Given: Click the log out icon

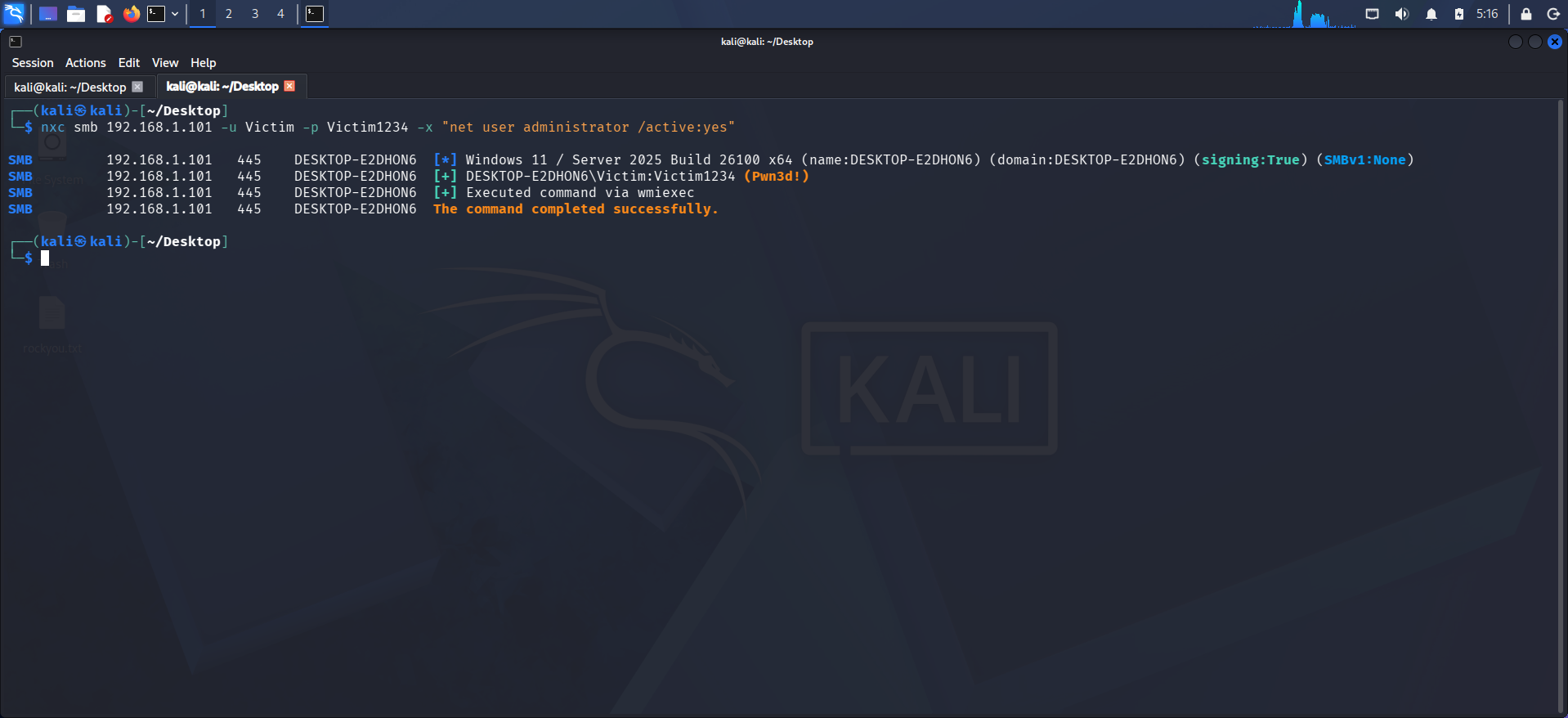Looking at the screenshot, I should 1553,14.
